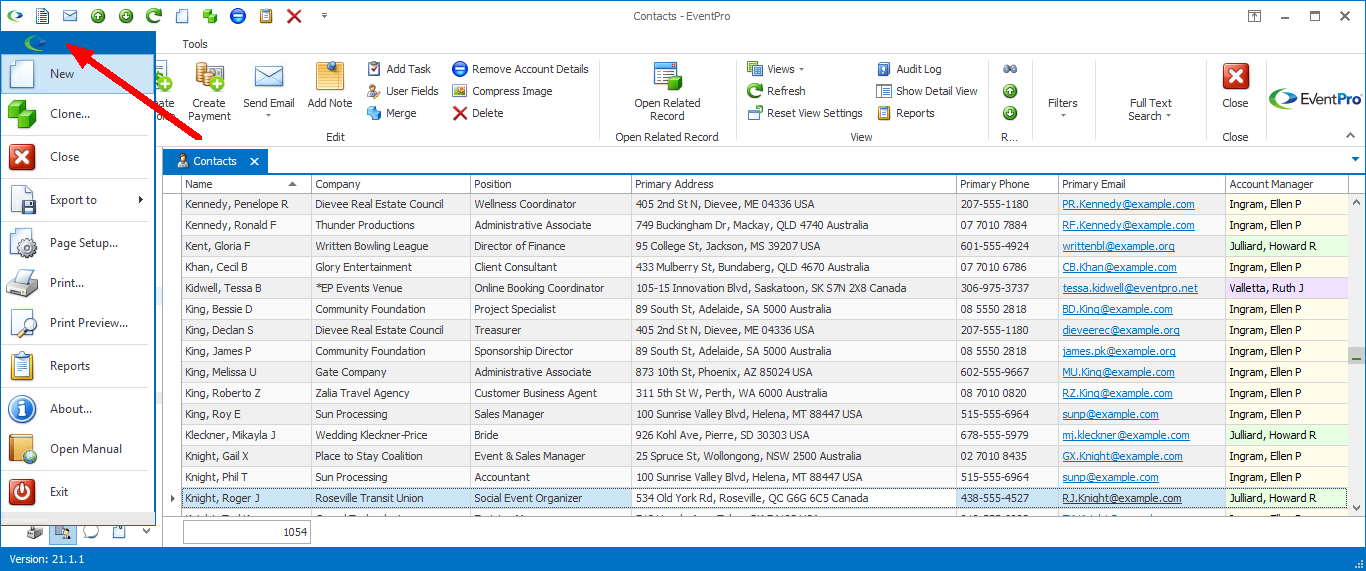
Task: Click the blank page icon in quick access toolbar
Action: [x=182, y=16]
